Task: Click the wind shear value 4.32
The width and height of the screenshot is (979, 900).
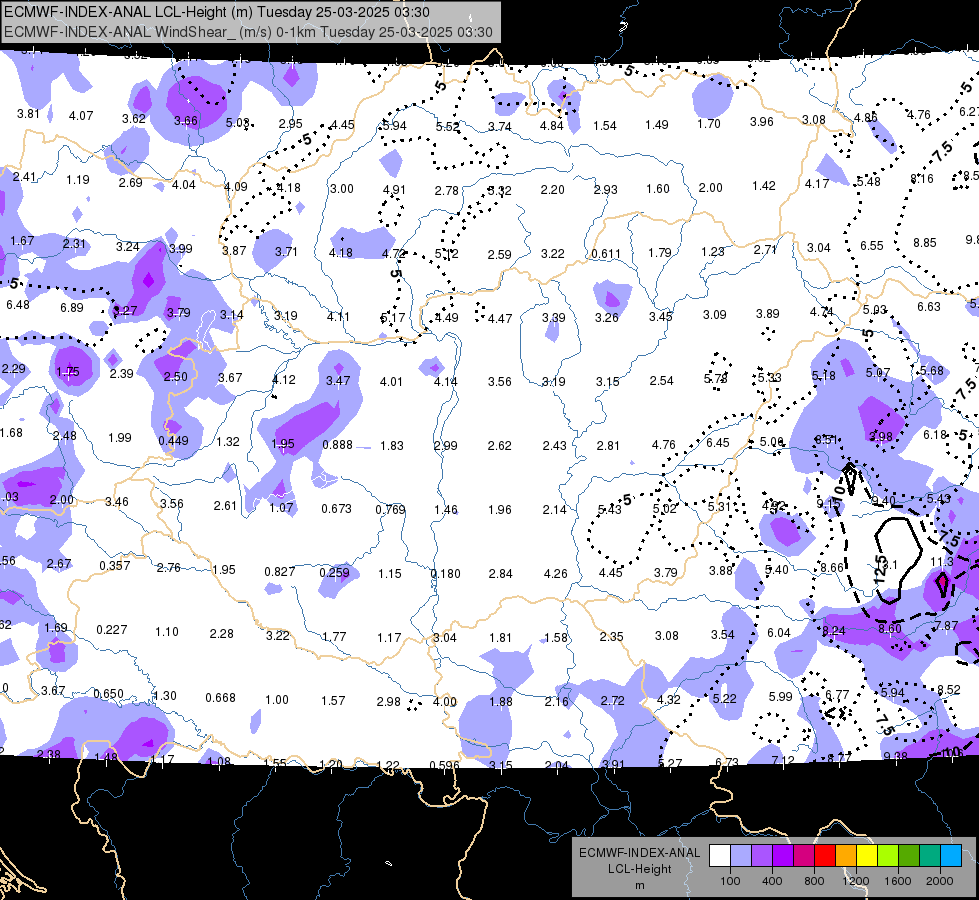Action: click(669, 700)
